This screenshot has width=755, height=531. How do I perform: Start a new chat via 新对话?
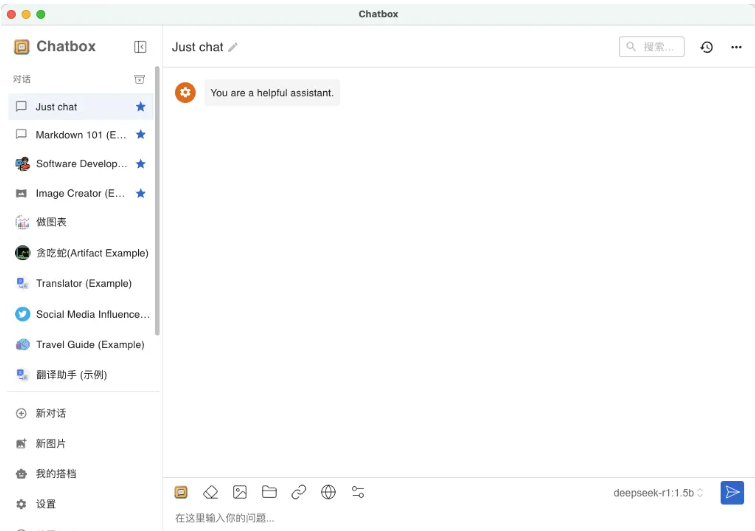[x=81, y=414]
